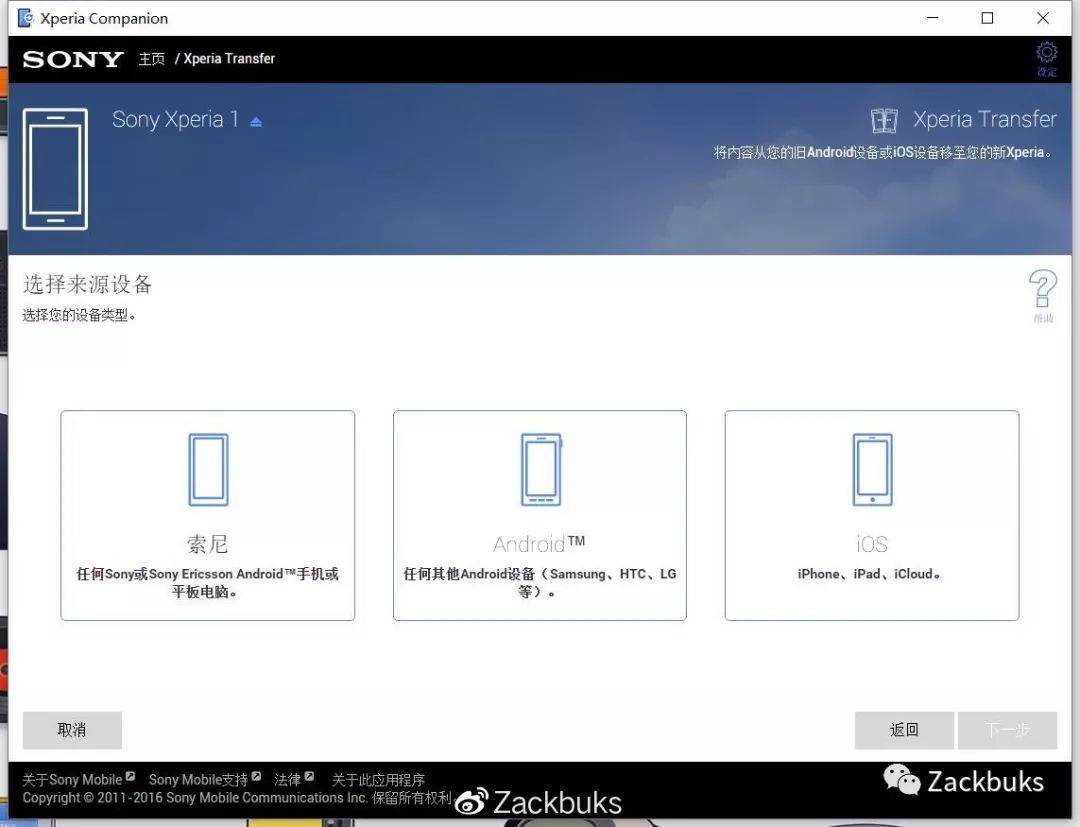The width and height of the screenshot is (1080, 827).
Task: Click the 选择您的设备类型 instruction text
Action: pyautogui.click(x=80, y=315)
